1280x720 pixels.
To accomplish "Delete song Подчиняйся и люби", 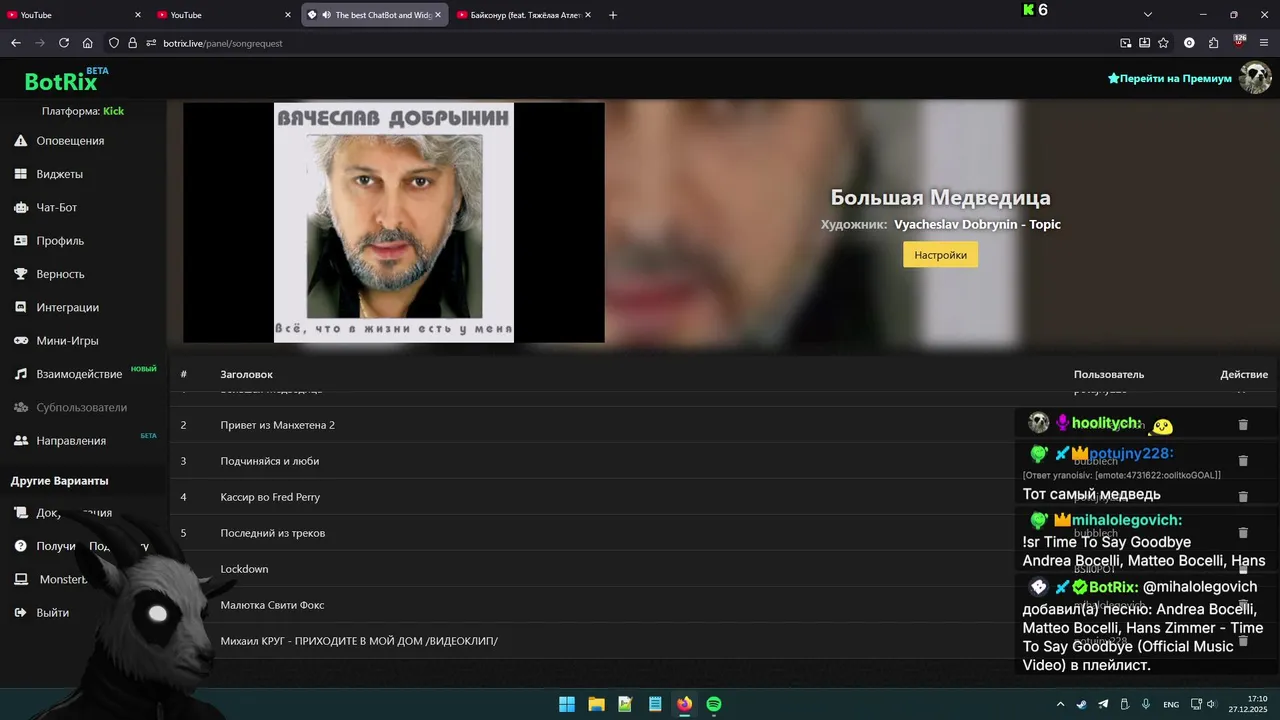I will 1243,461.
